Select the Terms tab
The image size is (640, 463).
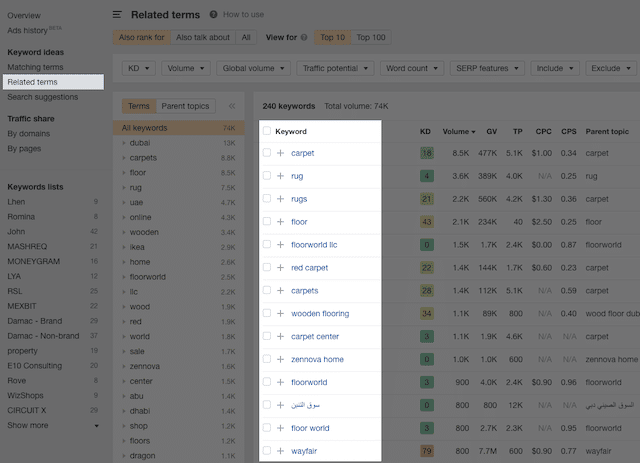139,106
